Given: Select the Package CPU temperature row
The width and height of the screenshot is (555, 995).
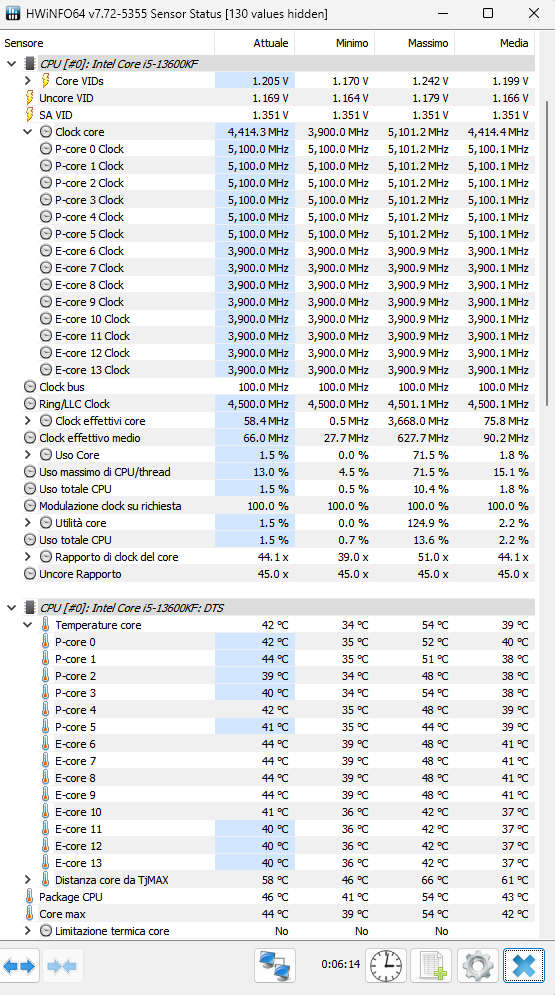Looking at the screenshot, I should (267, 897).
